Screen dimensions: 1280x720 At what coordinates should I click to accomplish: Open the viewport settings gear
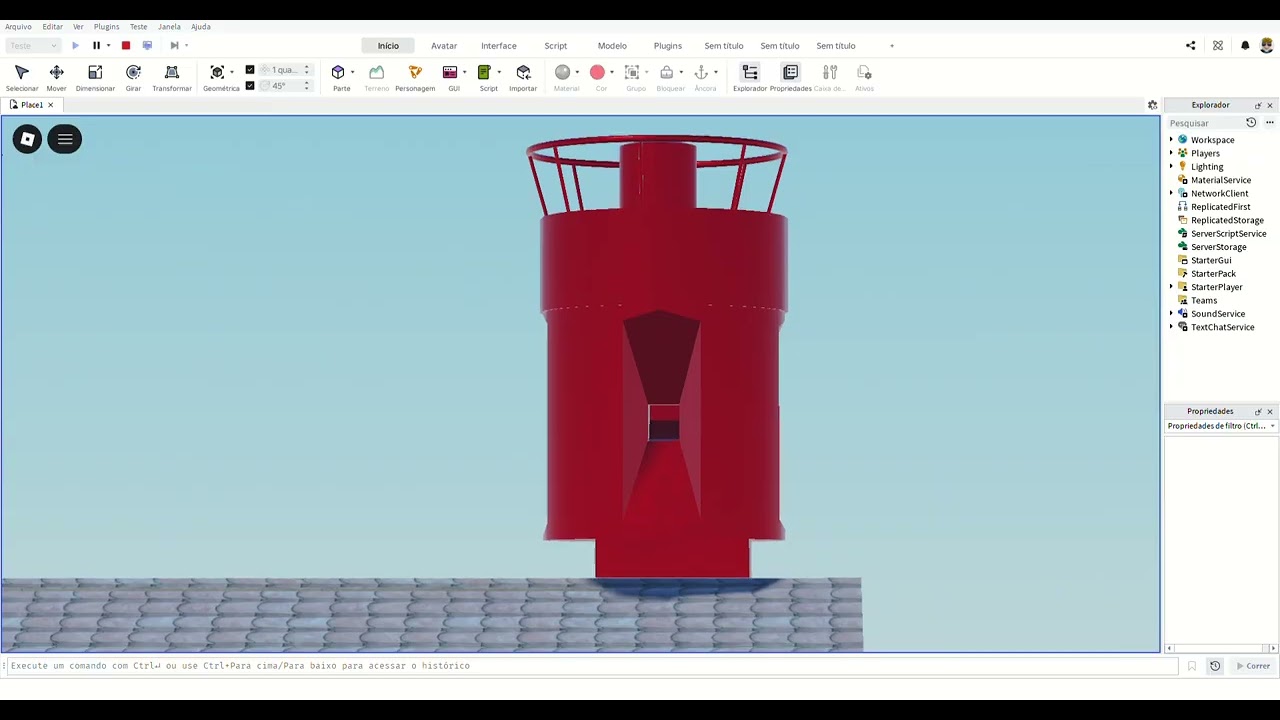tap(1152, 105)
